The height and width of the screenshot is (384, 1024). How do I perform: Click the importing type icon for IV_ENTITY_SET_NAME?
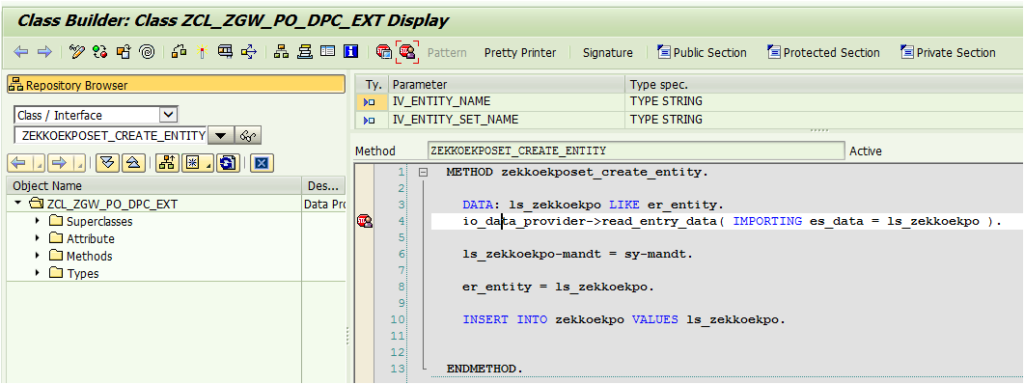tap(370, 120)
